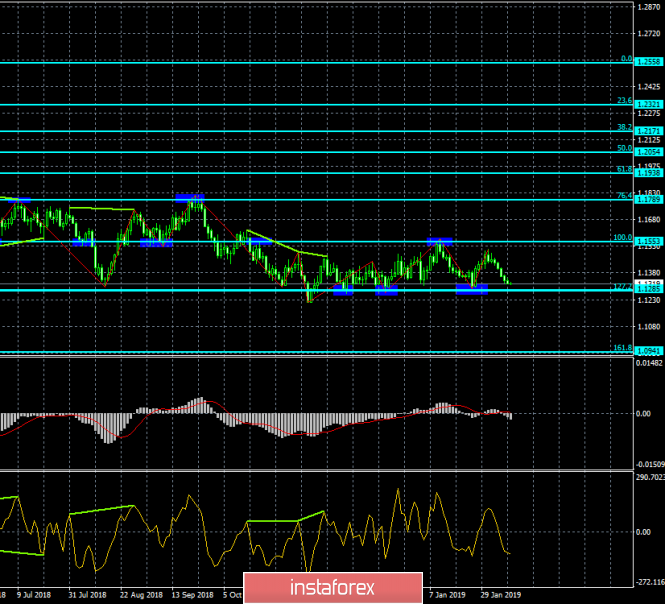
Task: Click the 1.1230 price axis value
Action: click(x=649, y=300)
